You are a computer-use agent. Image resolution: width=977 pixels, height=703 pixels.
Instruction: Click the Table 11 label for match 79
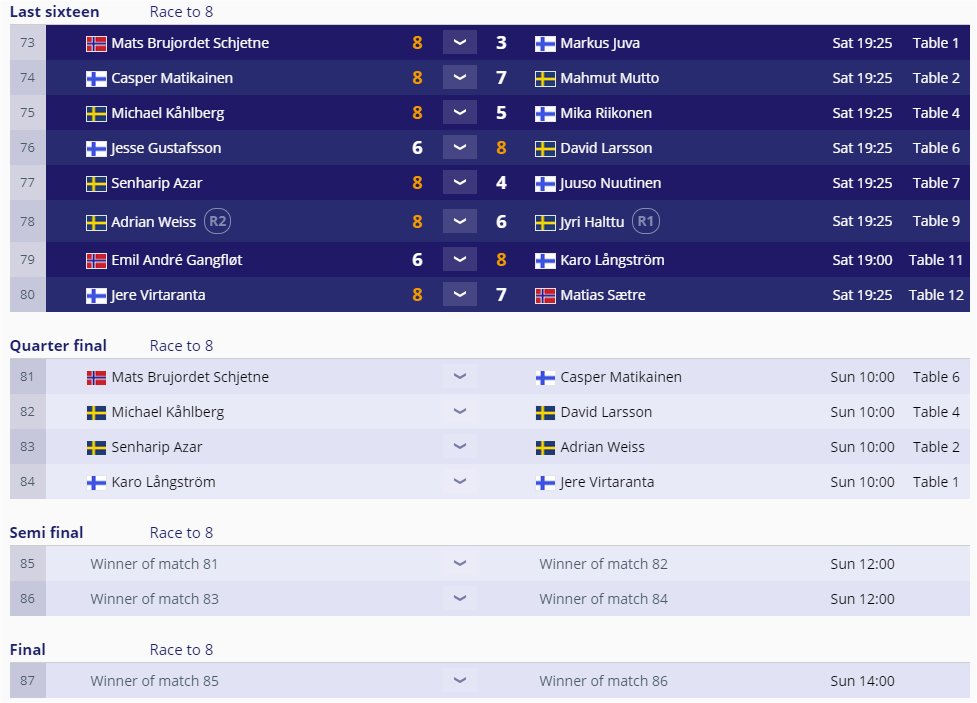(935, 260)
